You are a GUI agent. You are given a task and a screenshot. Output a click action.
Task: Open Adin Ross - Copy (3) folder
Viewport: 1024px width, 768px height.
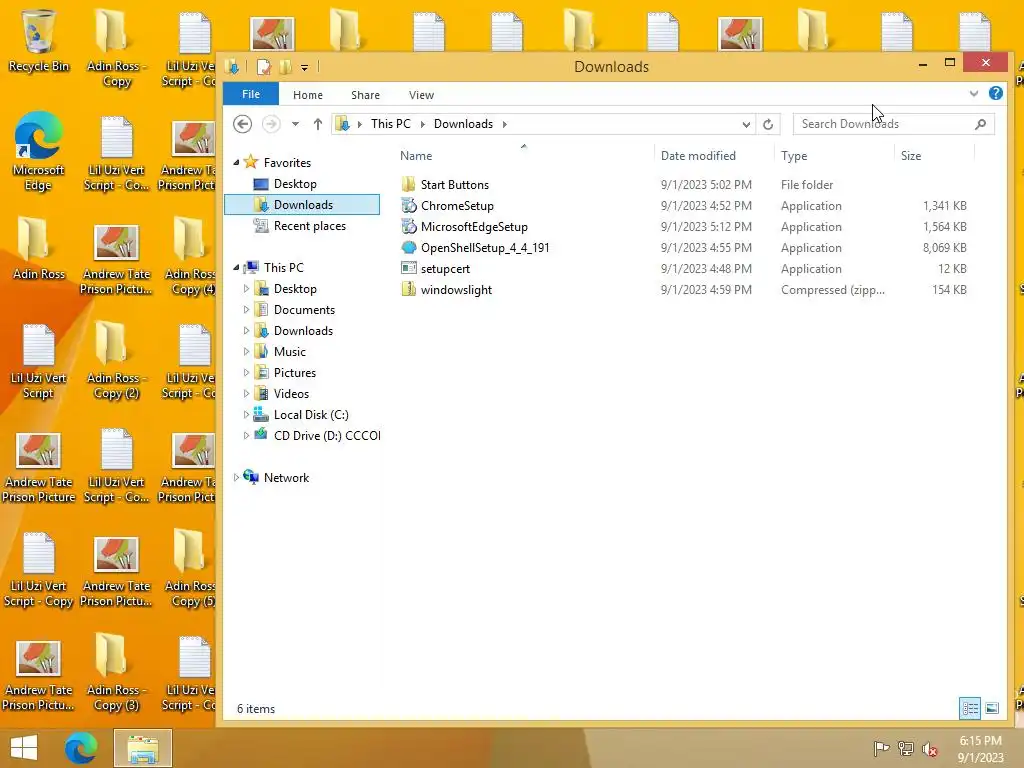[114, 673]
